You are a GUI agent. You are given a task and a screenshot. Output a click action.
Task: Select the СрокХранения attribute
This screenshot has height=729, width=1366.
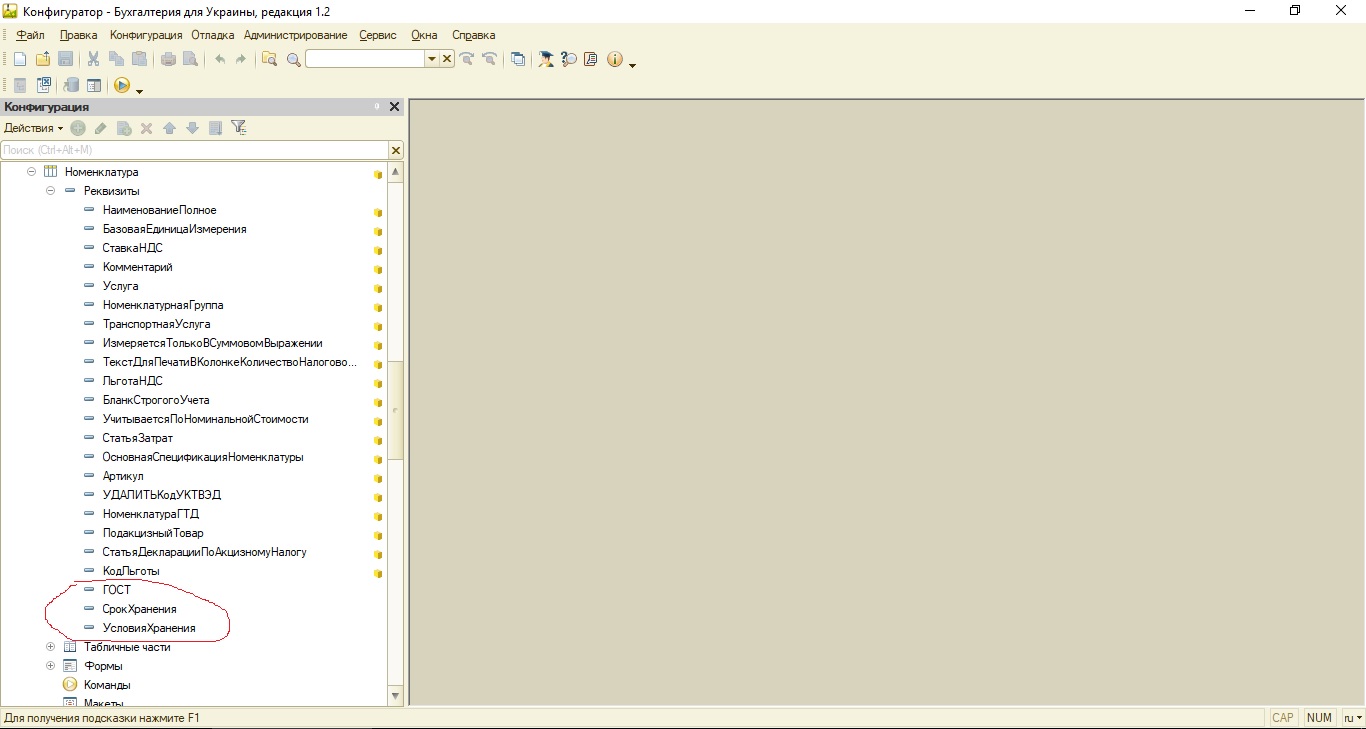(x=139, y=609)
